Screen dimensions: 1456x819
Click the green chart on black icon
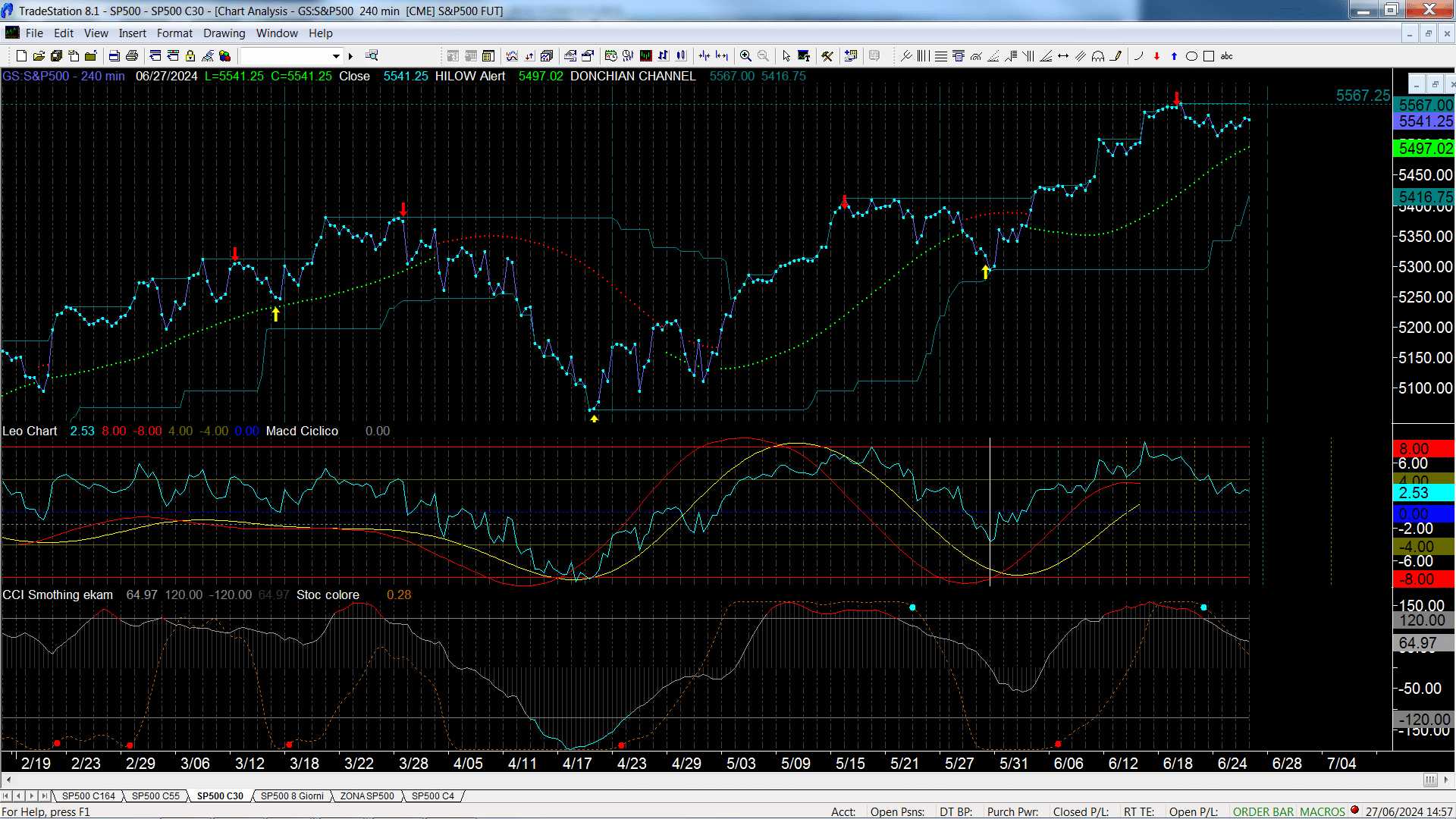(646, 56)
